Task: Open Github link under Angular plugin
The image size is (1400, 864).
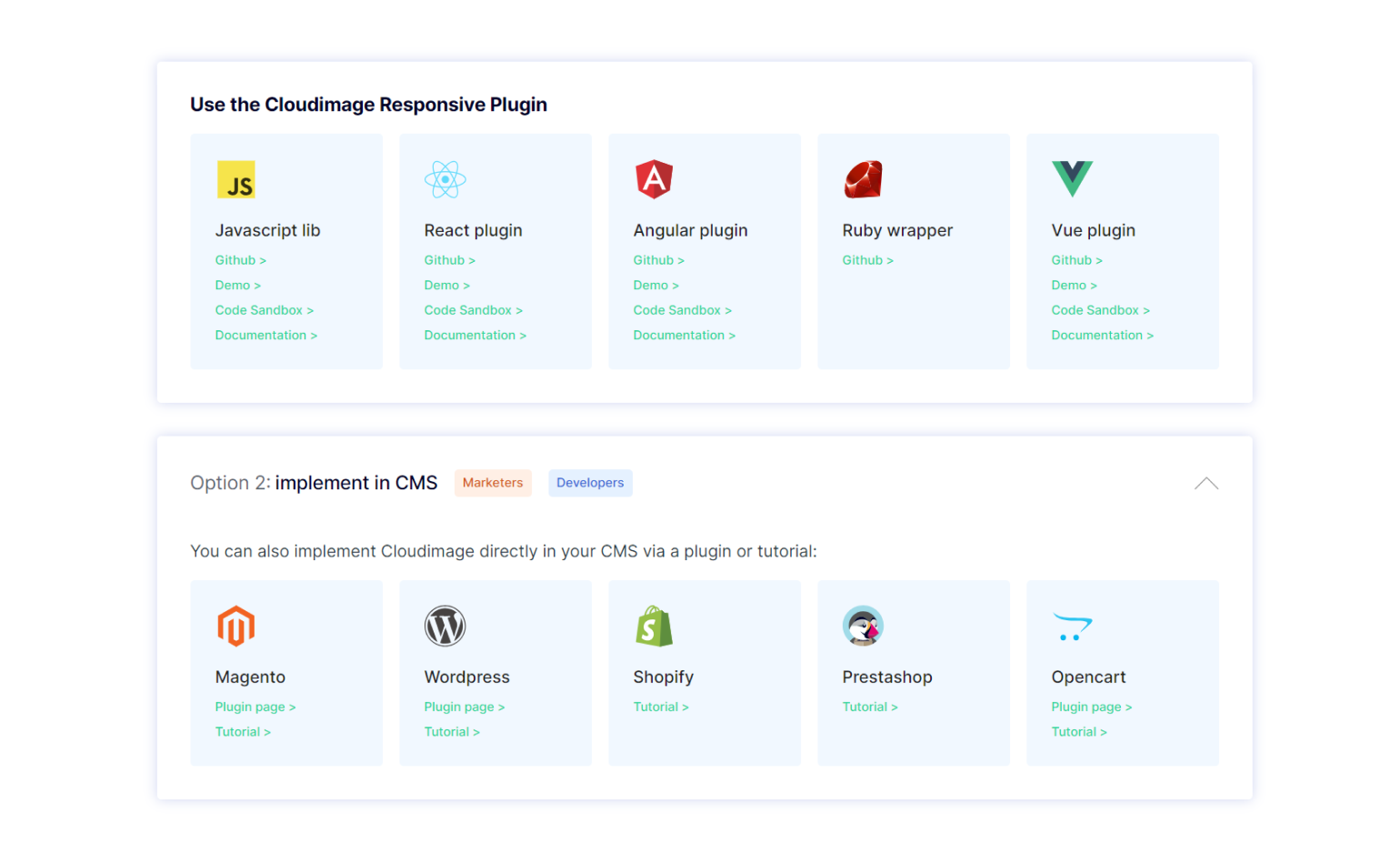Action: point(659,260)
